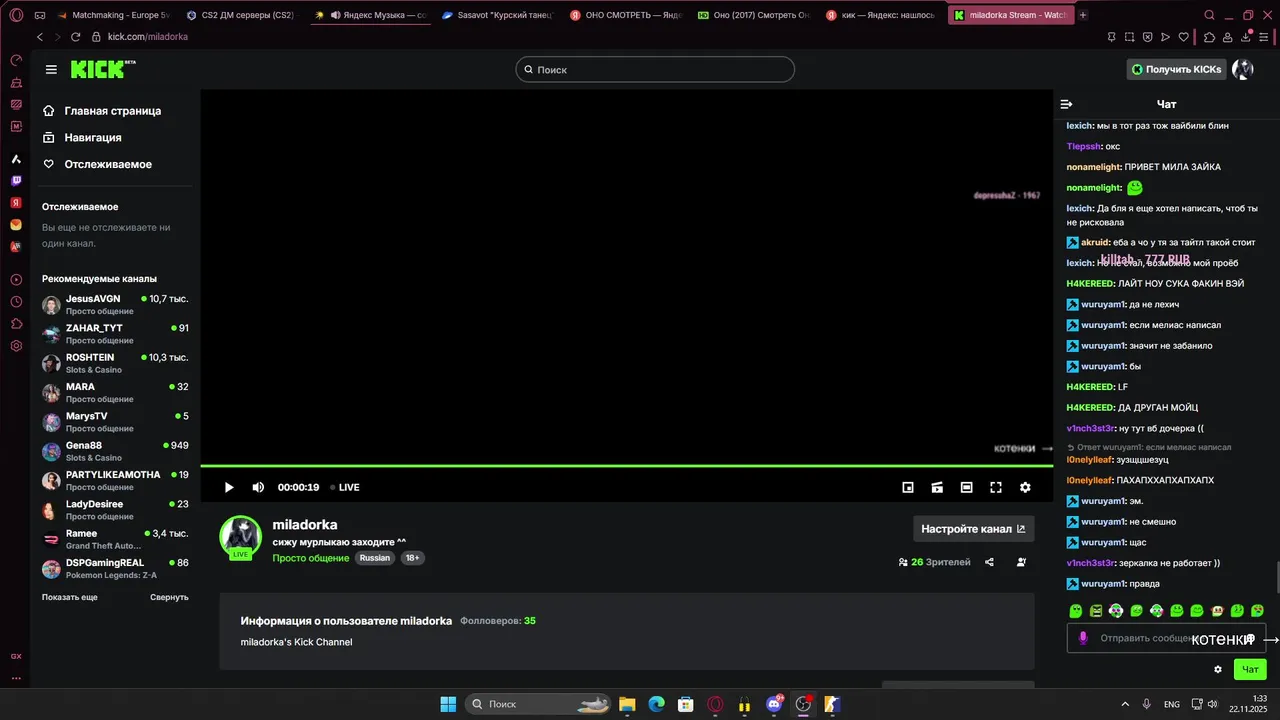
Task: Click the 18+ tag
Action: tap(413, 558)
